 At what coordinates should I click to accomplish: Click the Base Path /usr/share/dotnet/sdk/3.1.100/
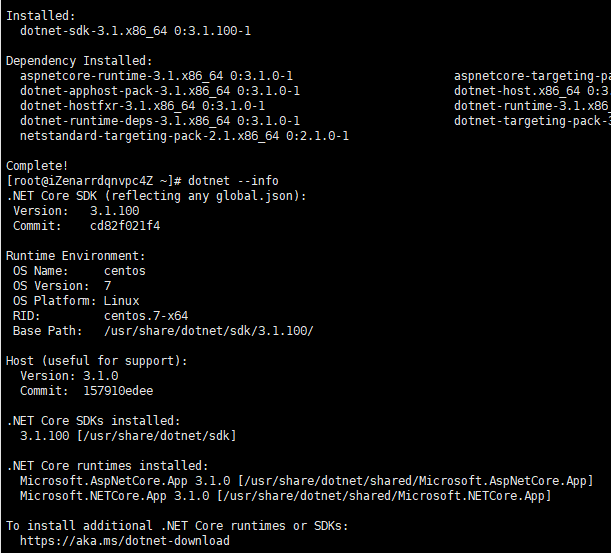[x=208, y=331]
